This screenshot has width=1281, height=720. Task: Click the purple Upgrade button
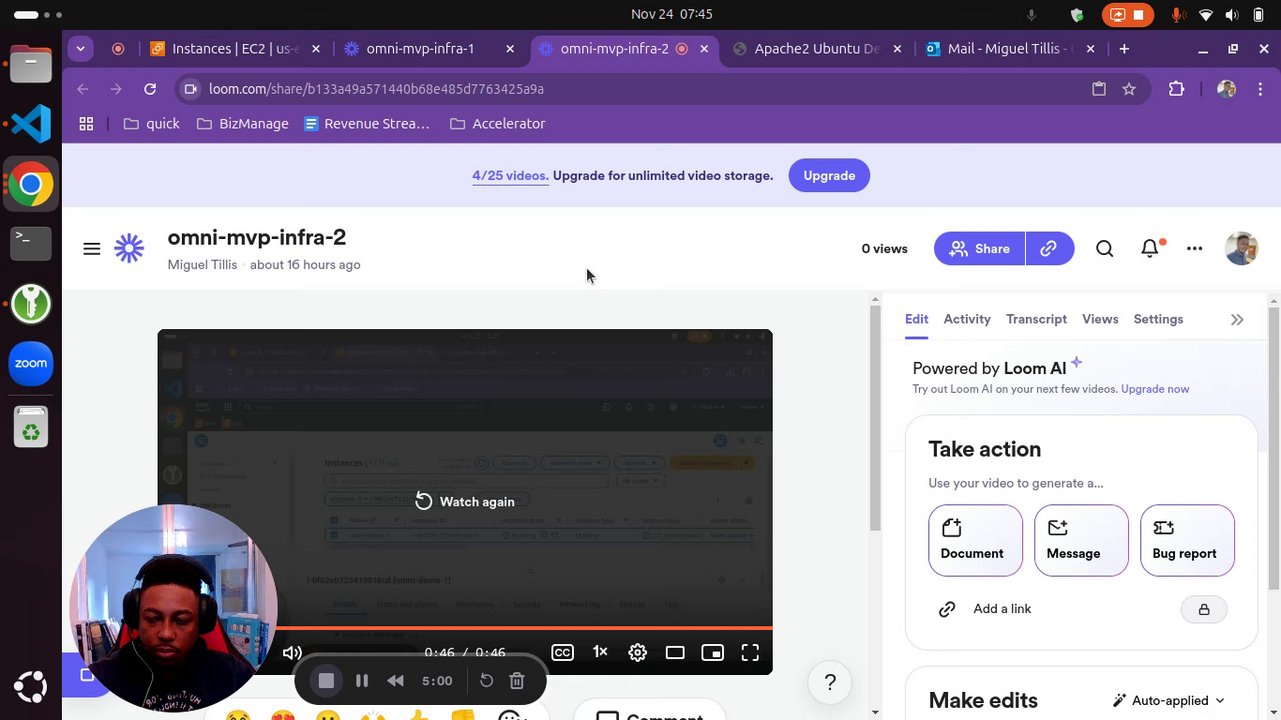click(829, 176)
